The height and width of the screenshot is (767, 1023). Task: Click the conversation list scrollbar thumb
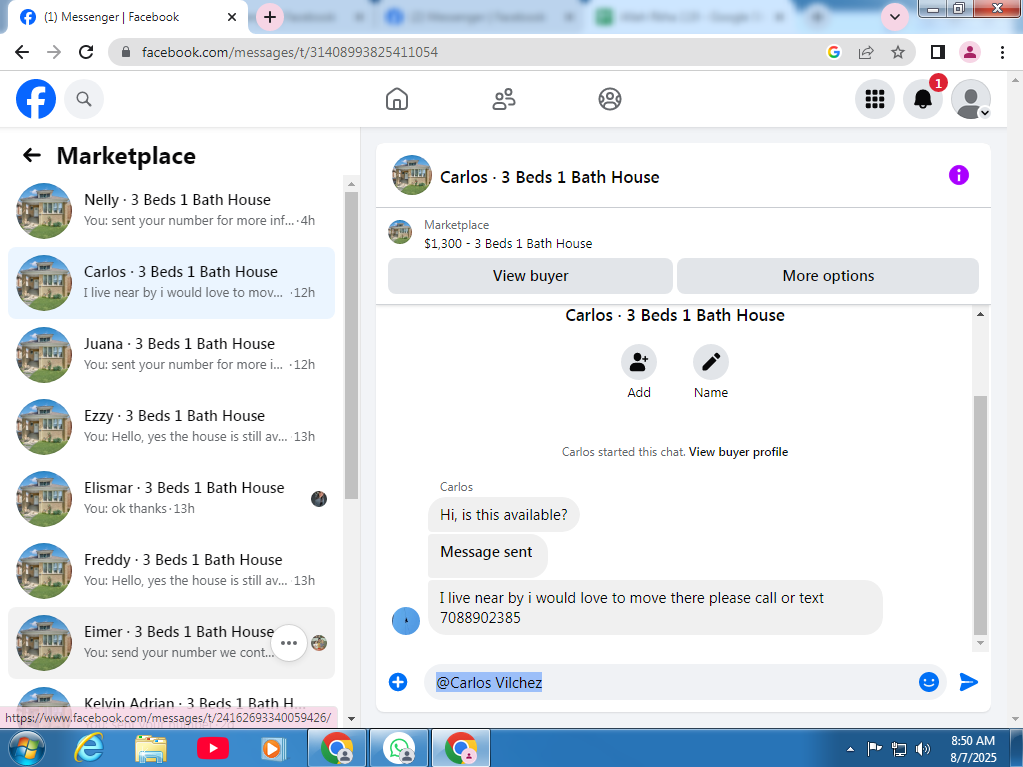(x=351, y=346)
